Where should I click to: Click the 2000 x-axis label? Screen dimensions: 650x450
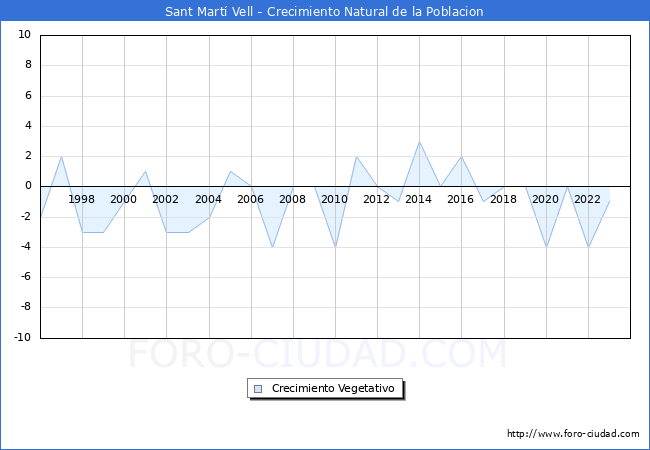click(123, 199)
